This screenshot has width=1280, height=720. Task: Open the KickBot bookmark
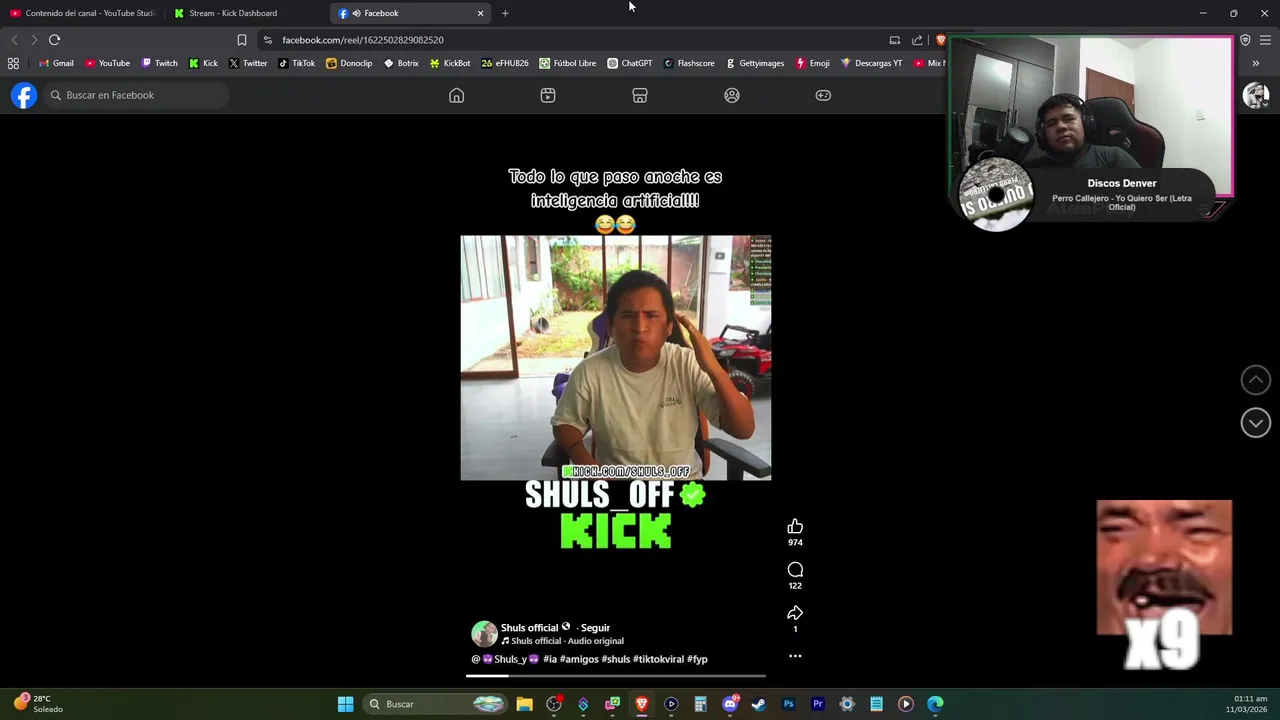(450, 63)
